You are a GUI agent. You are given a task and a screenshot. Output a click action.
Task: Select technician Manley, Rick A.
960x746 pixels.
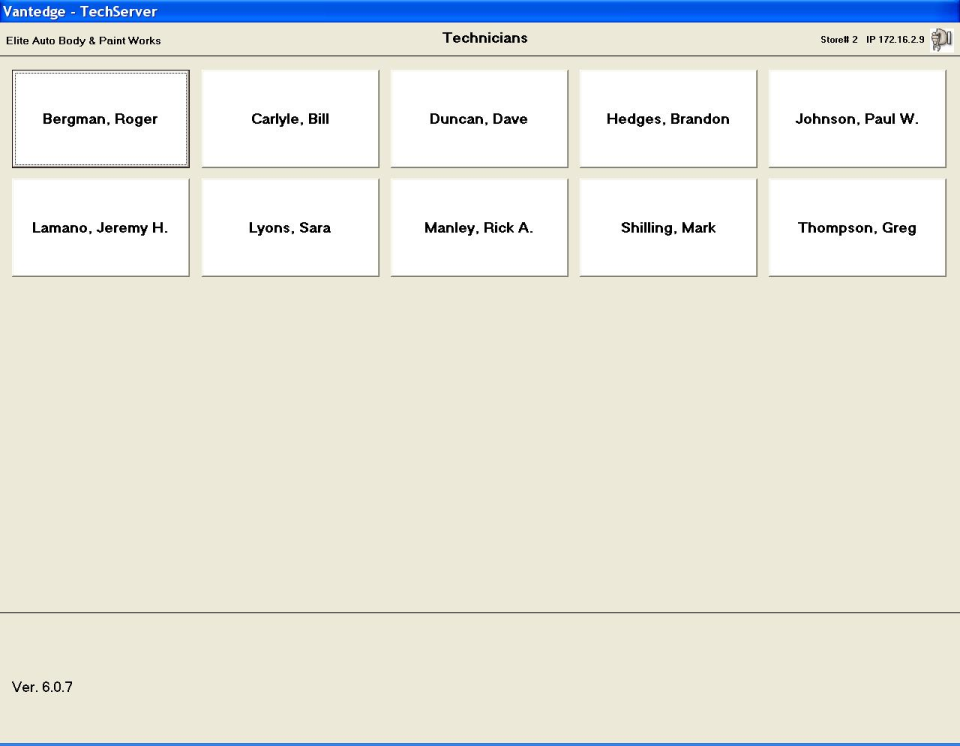(x=478, y=227)
